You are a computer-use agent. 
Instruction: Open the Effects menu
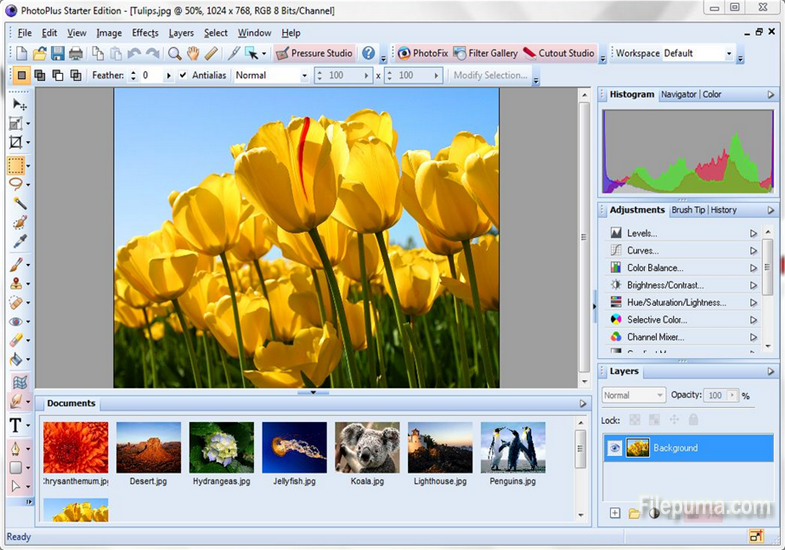tap(145, 33)
